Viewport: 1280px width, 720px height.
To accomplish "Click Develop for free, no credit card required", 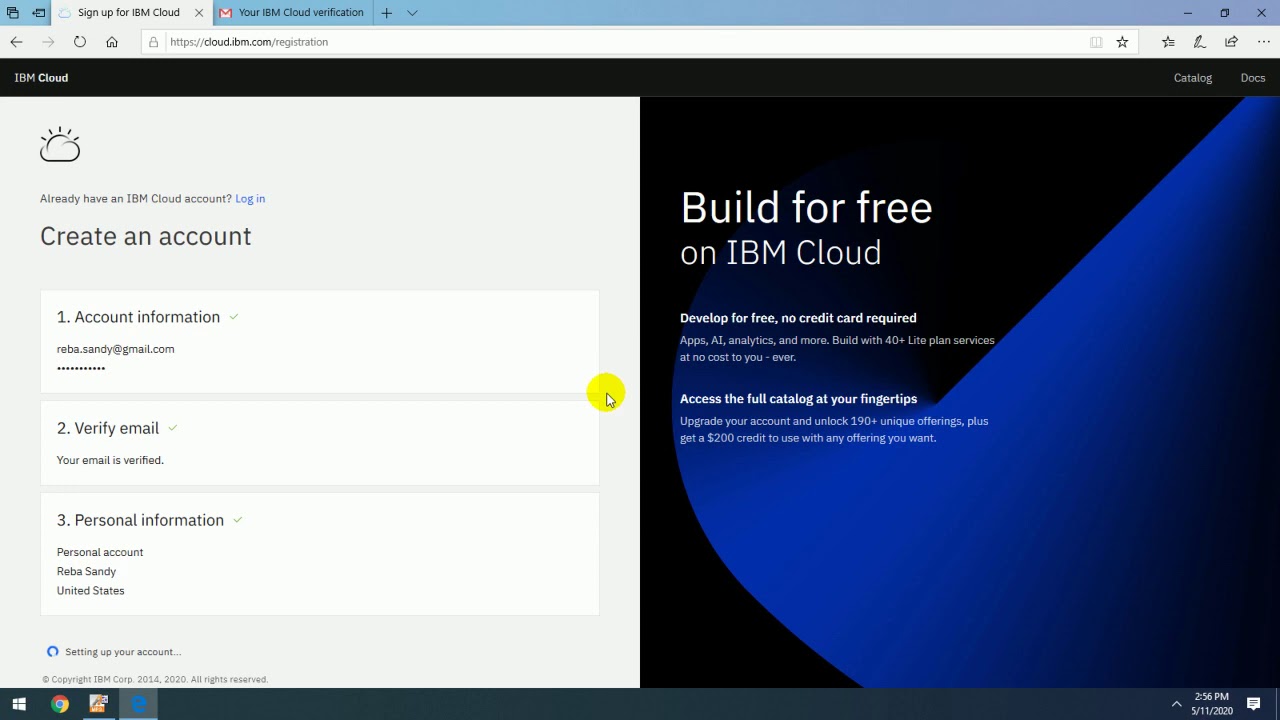I will (798, 318).
